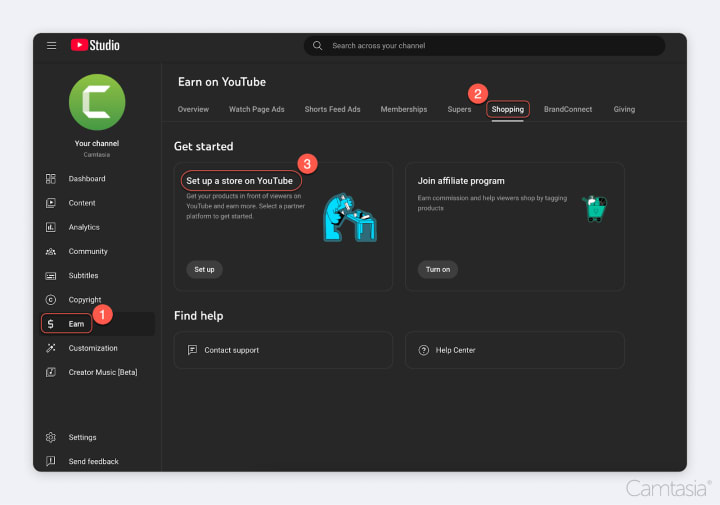Click the Send feedback item
720x505 pixels.
coord(93,461)
